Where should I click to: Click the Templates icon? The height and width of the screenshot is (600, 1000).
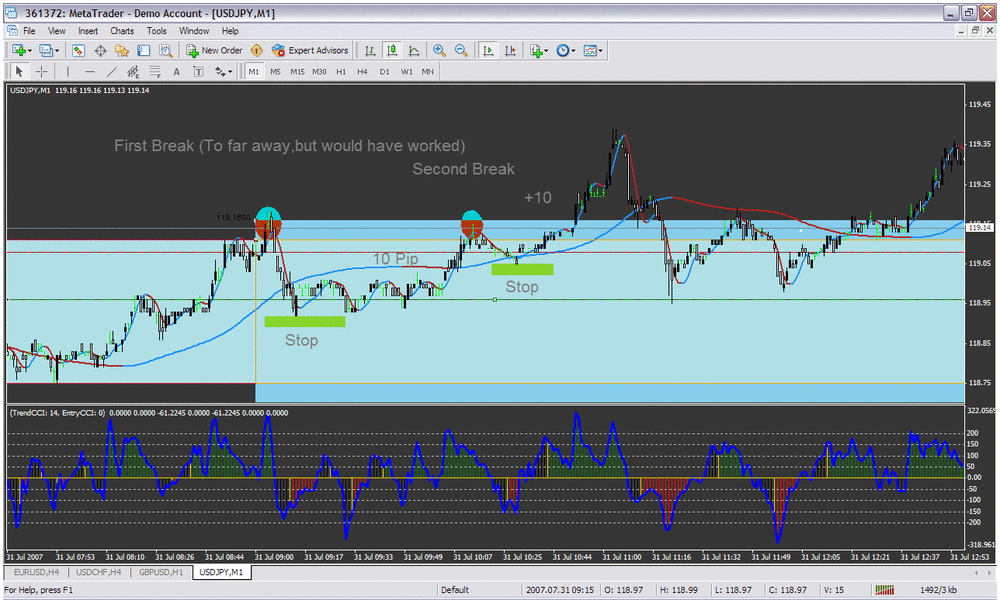tap(590, 50)
